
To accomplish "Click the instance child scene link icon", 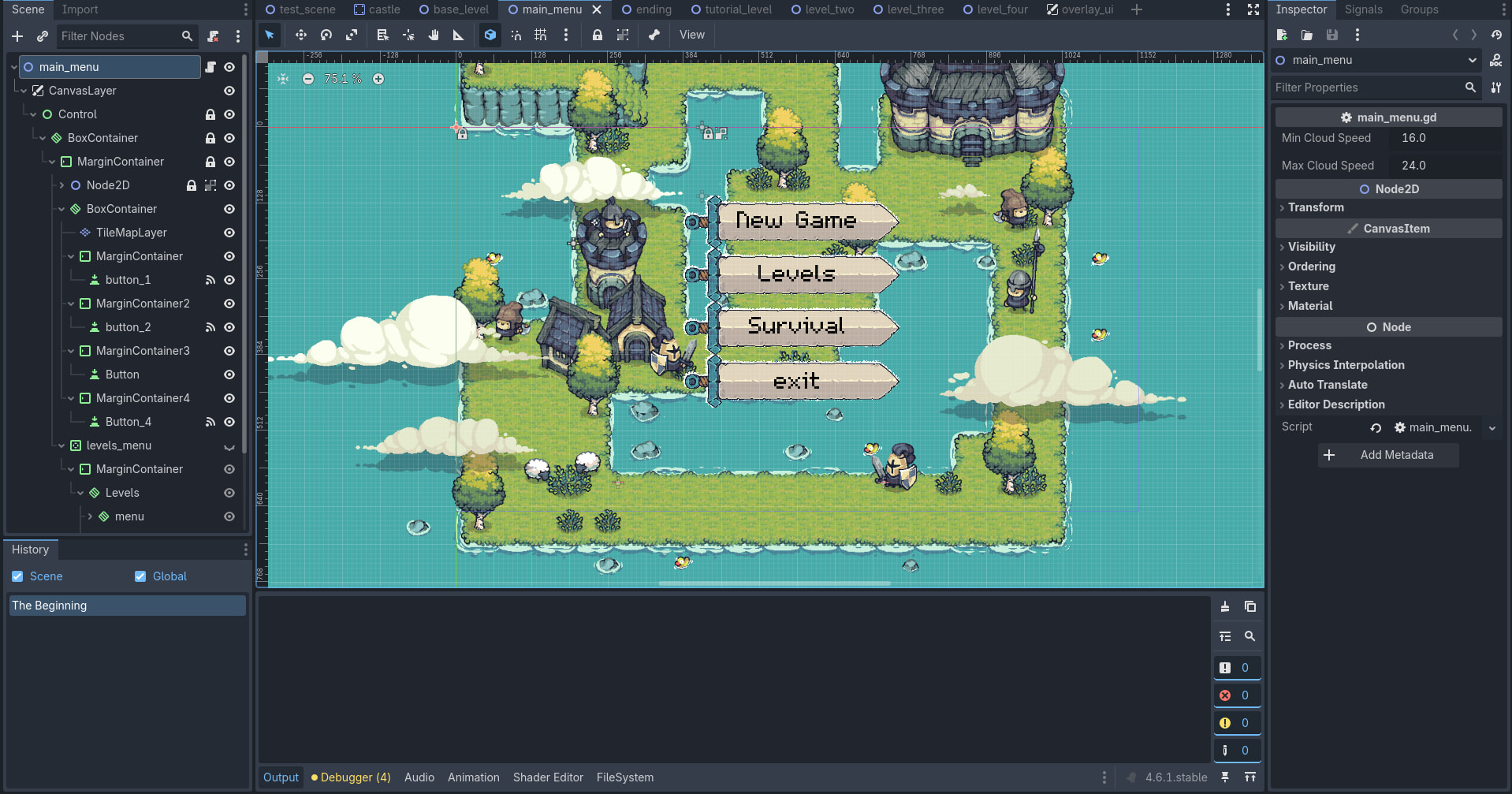I will (x=43, y=36).
